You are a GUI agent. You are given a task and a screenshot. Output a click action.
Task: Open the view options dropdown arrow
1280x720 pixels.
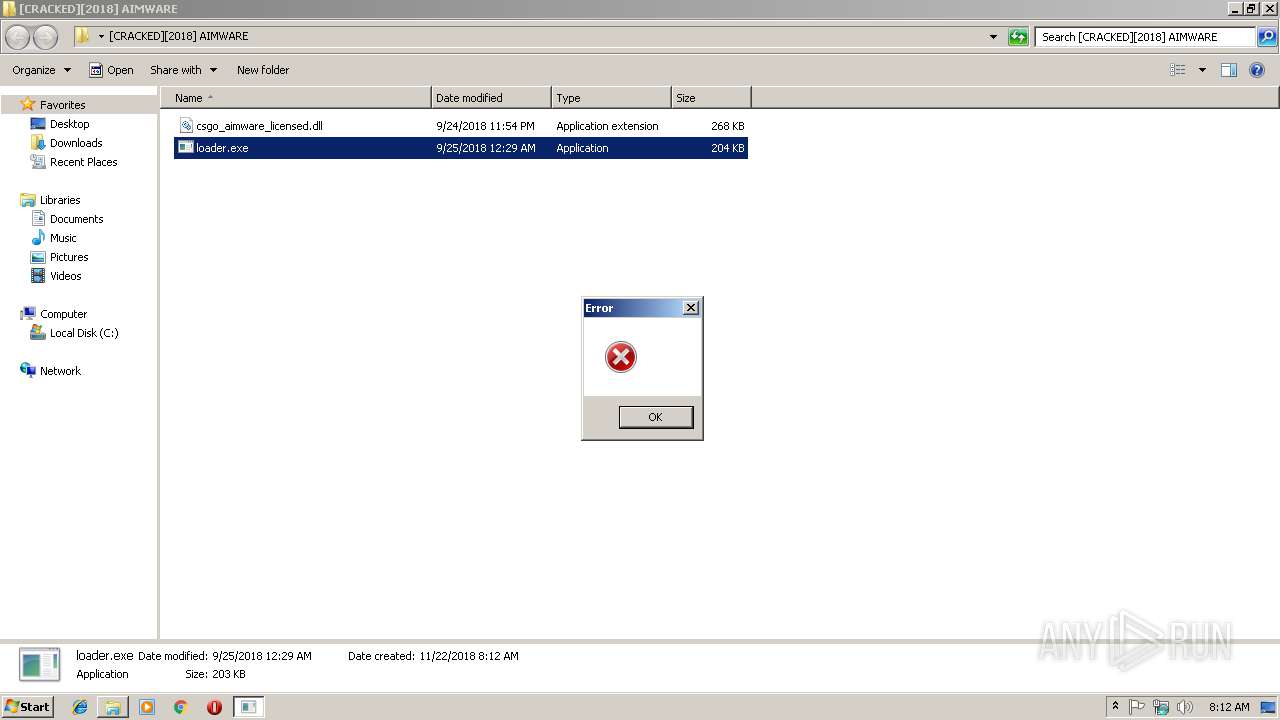click(x=1202, y=70)
